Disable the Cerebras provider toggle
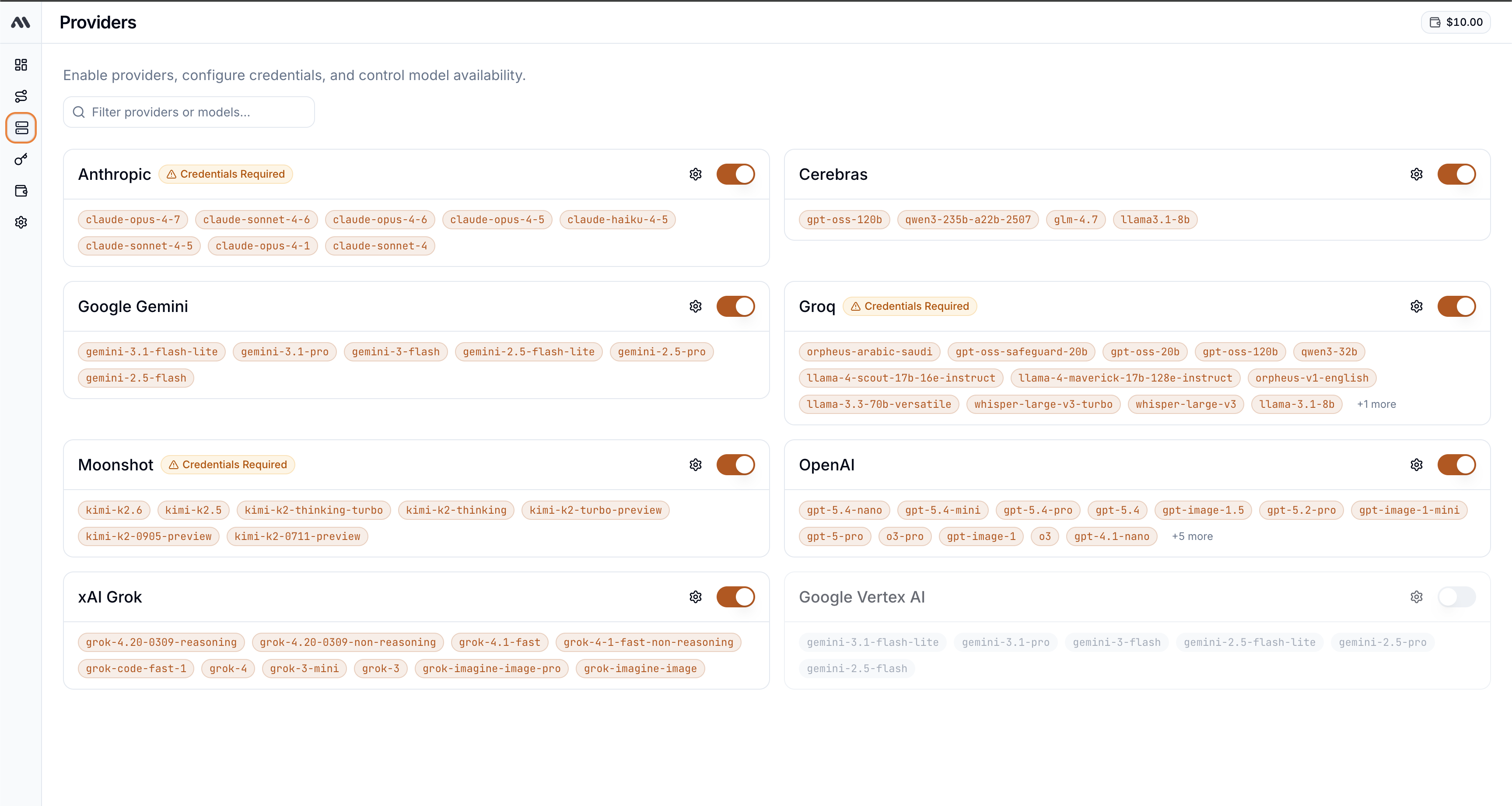 point(1456,174)
